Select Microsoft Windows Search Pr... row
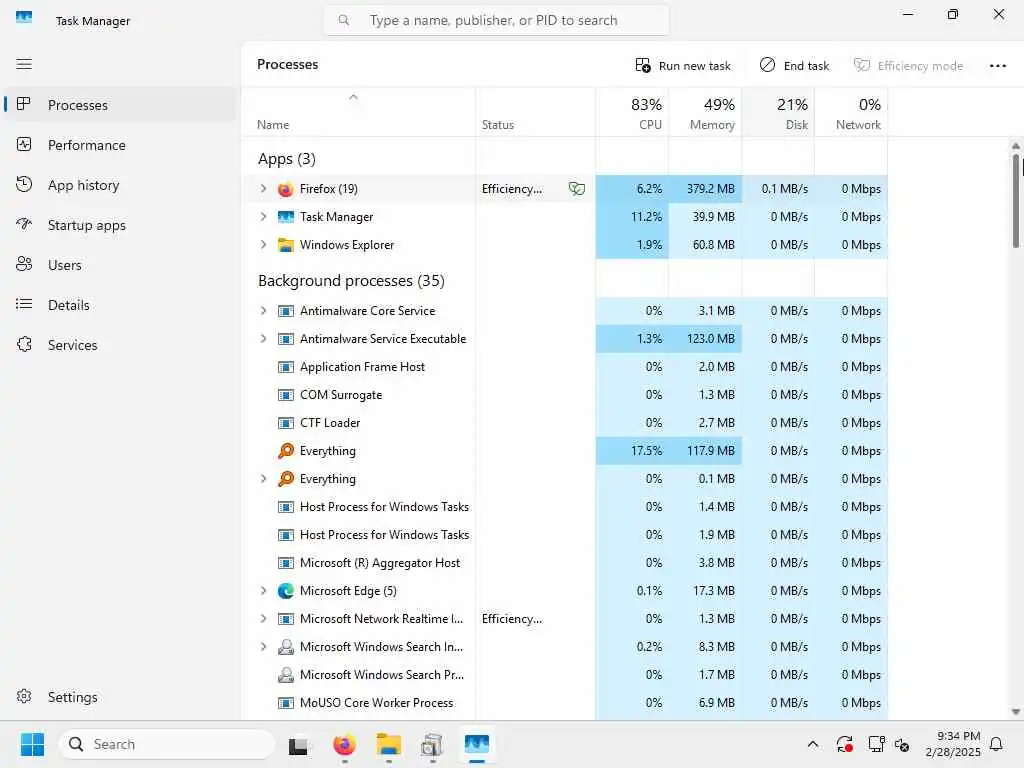The height and width of the screenshot is (768, 1024). [x=565, y=675]
